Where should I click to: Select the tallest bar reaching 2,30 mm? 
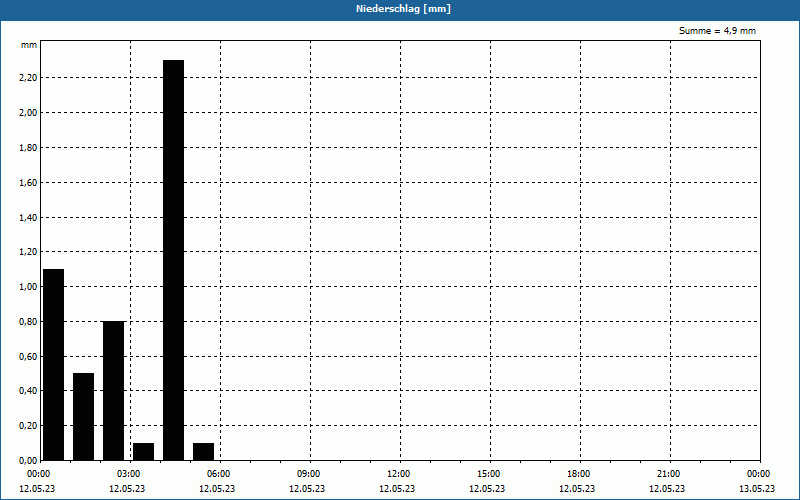[173, 260]
